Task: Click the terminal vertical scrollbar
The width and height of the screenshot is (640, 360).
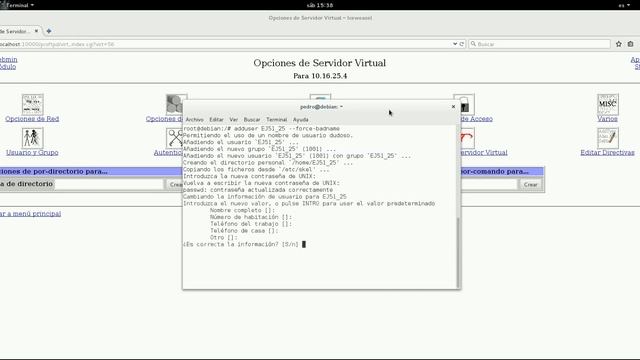Action: point(458,253)
